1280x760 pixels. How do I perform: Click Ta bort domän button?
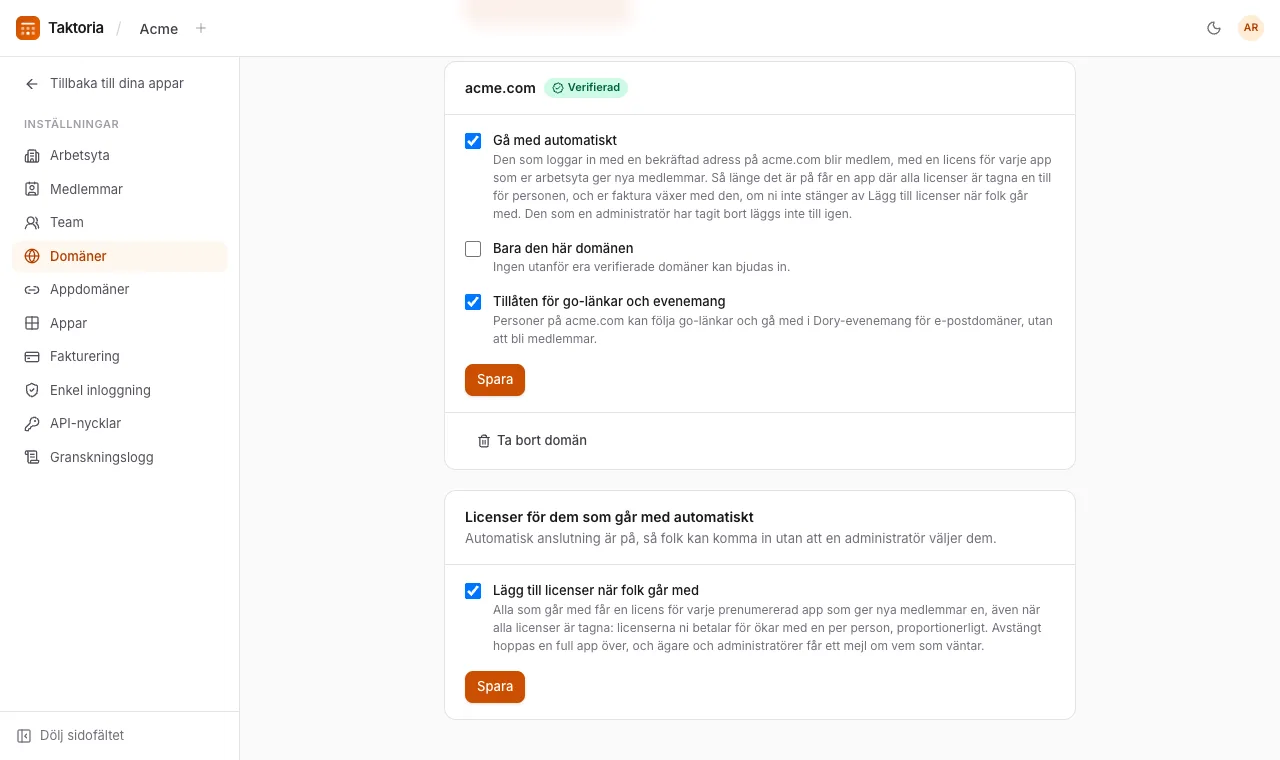click(x=532, y=440)
